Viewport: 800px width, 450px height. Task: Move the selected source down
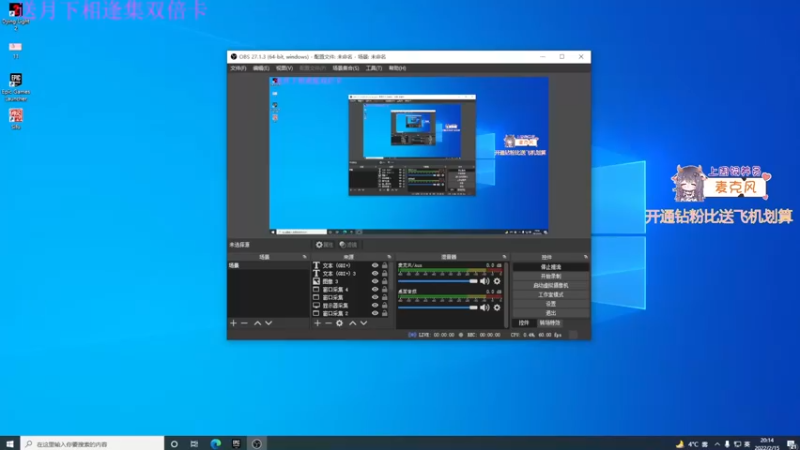point(364,323)
